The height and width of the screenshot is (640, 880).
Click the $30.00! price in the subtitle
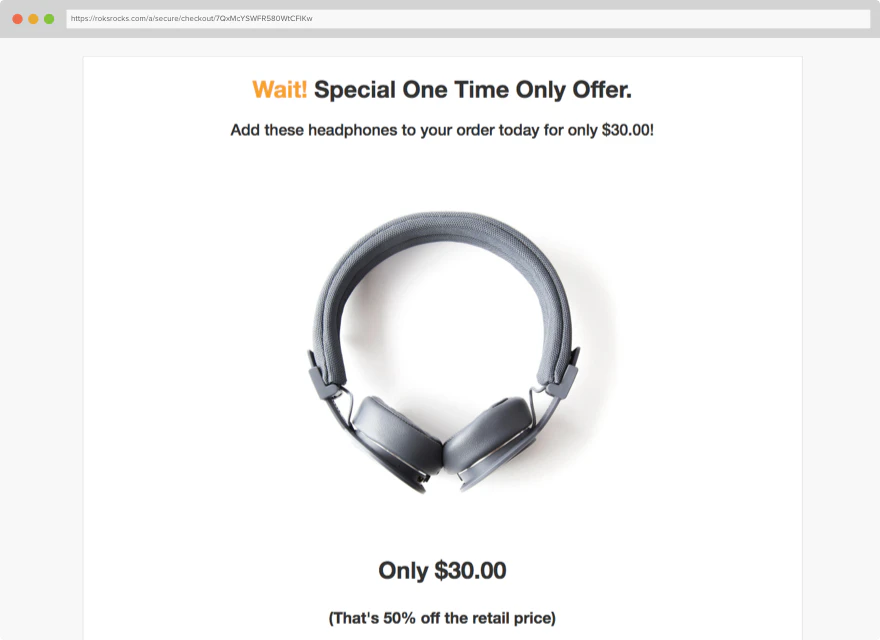click(627, 130)
